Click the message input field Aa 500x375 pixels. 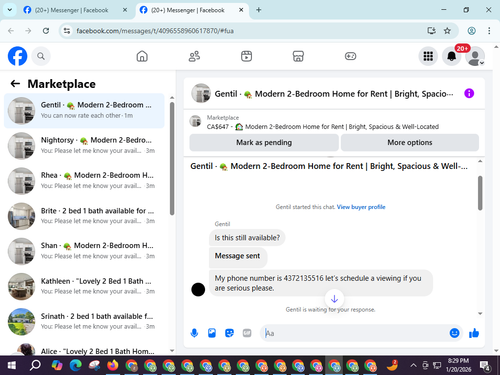point(355,333)
